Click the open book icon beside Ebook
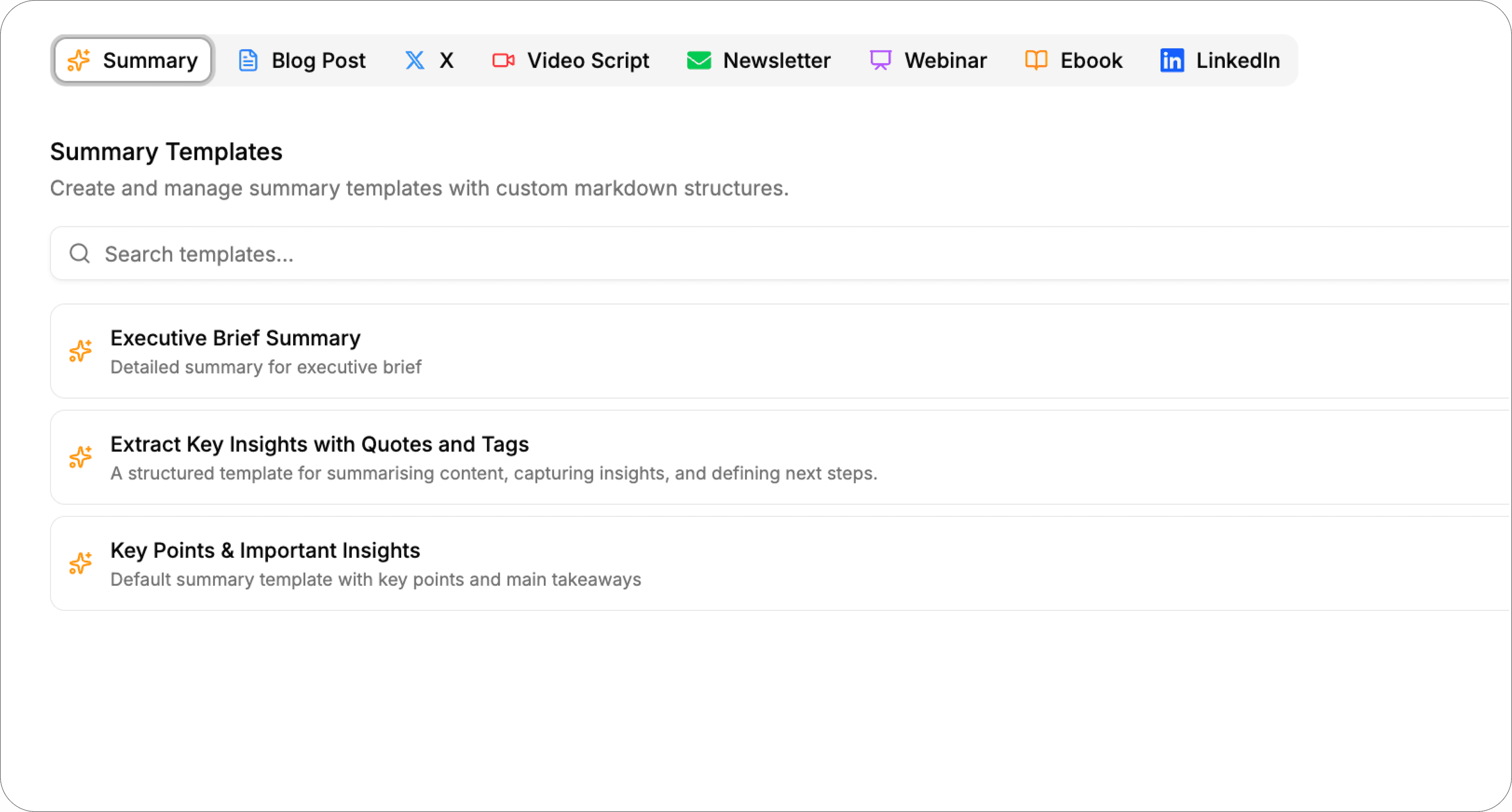The width and height of the screenshot is (1512, 812). (x=1036, y=60)
